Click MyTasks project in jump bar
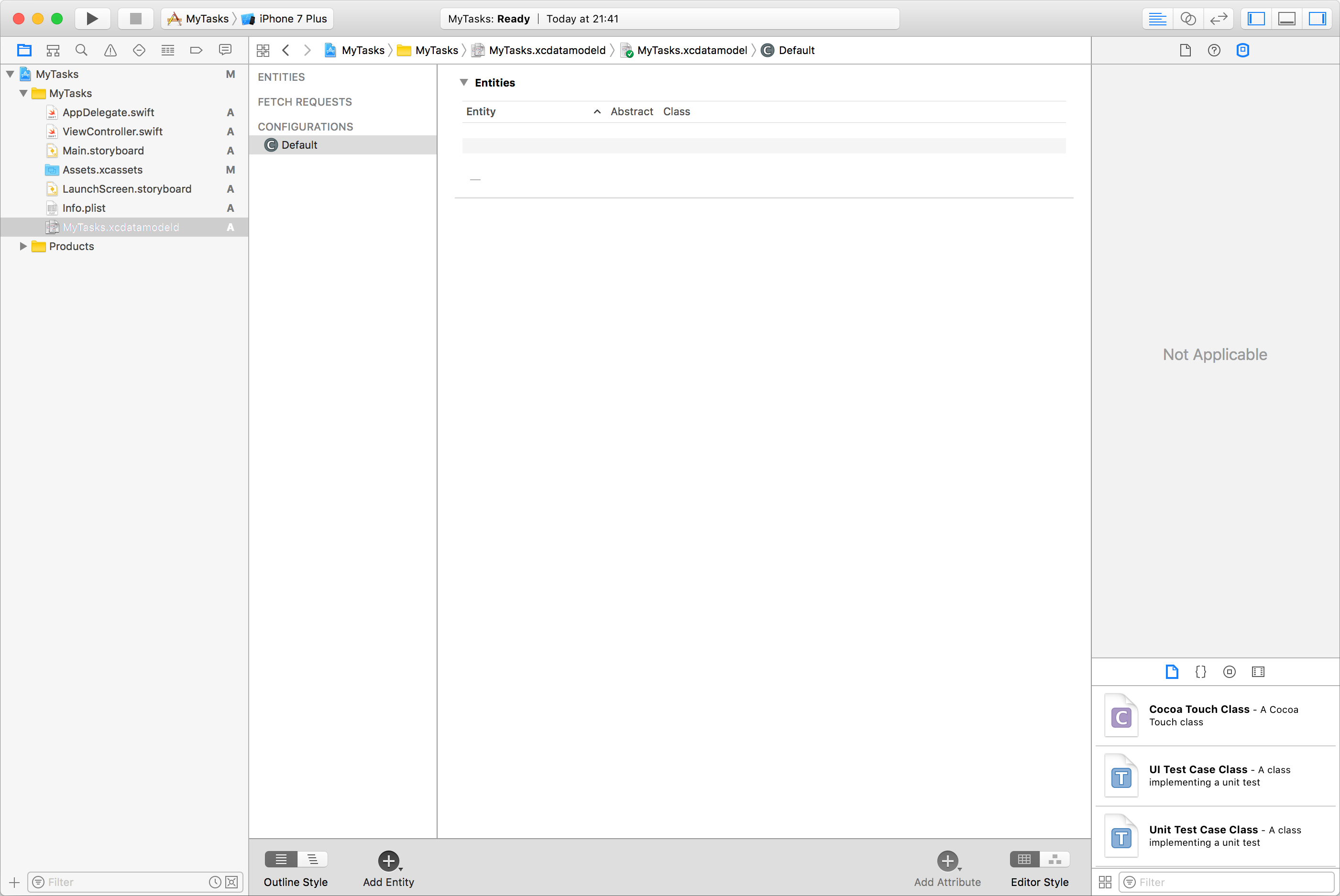This screenshot has height=896, width=1340. pos(355,50)
